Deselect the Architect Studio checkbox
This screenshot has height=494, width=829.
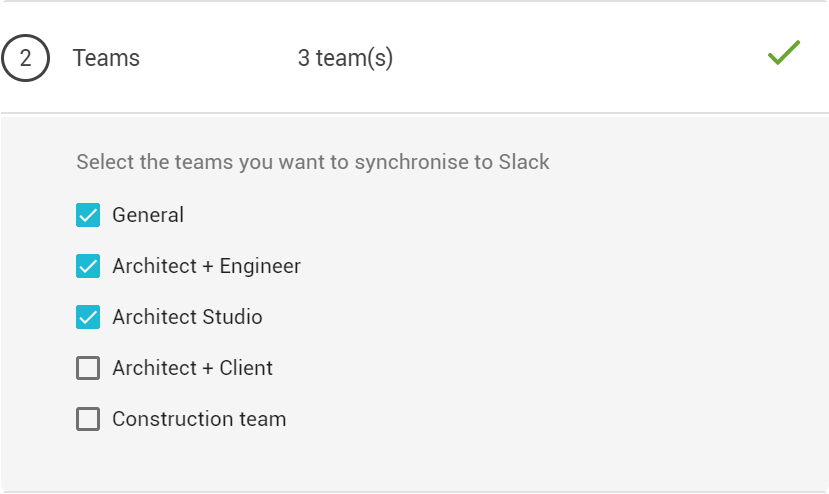coord(88,317)
